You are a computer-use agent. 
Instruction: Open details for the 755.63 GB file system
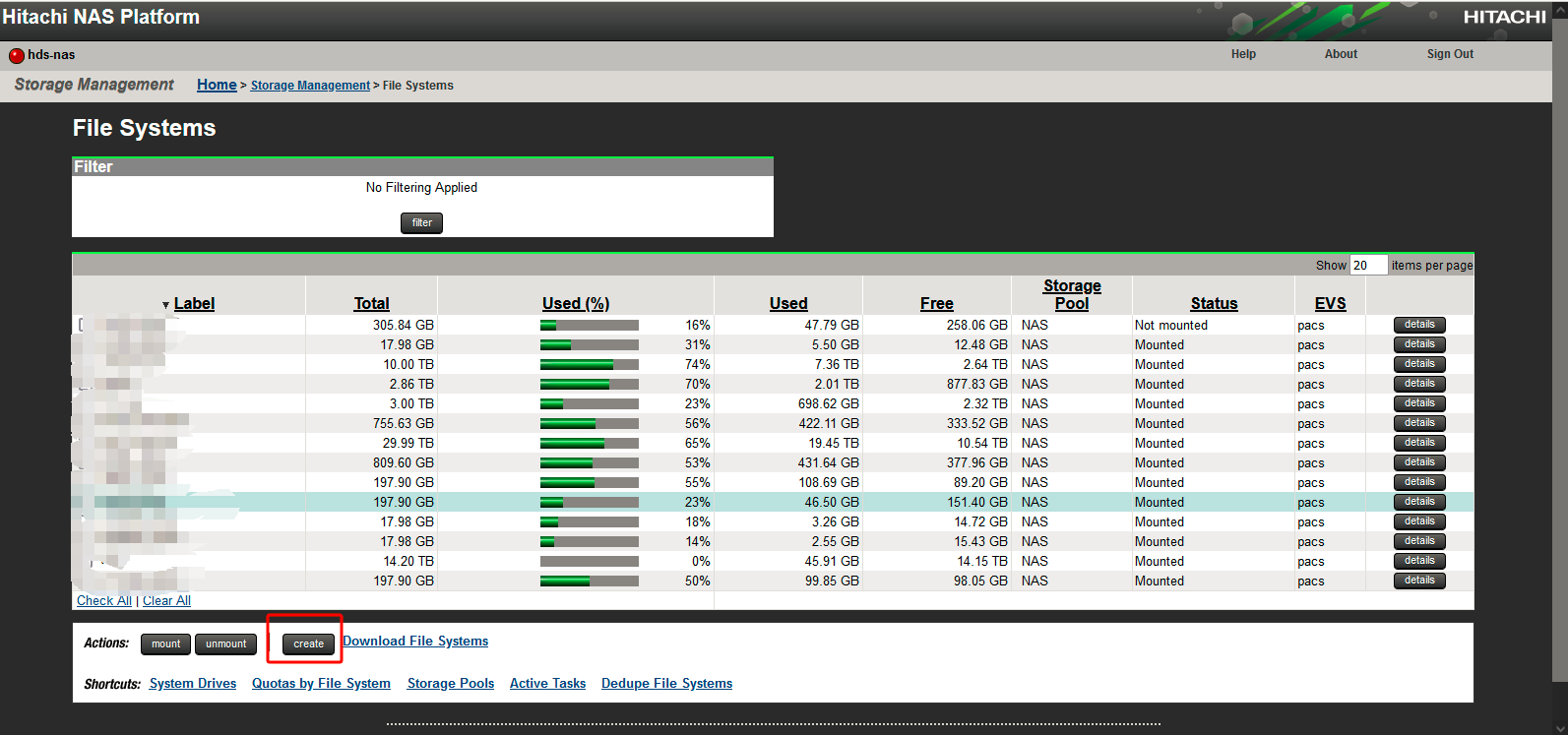[x=1419, y=423]
